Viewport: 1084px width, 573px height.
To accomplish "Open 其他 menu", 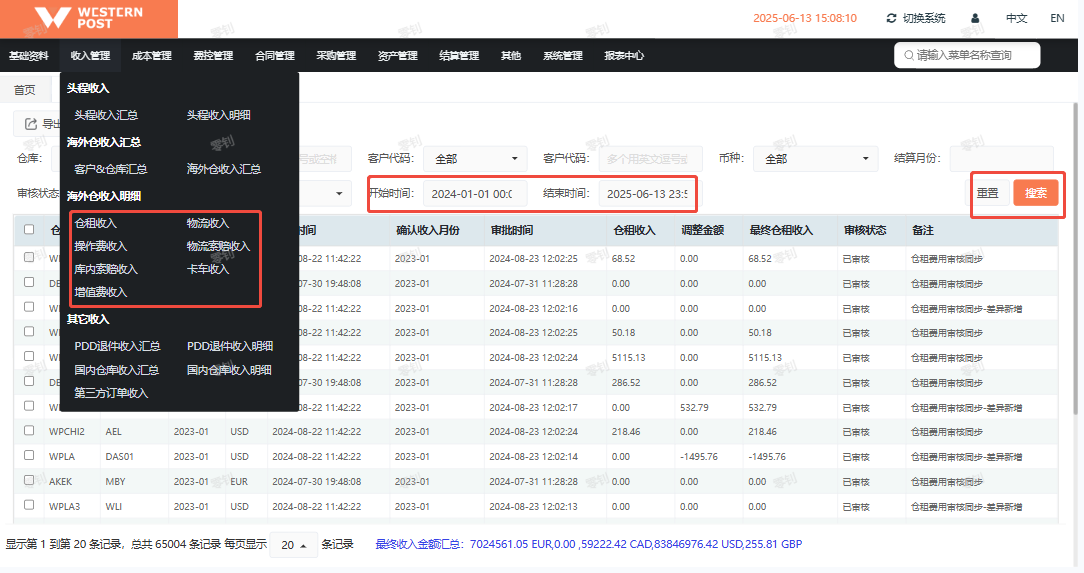I will coord(511,55).
